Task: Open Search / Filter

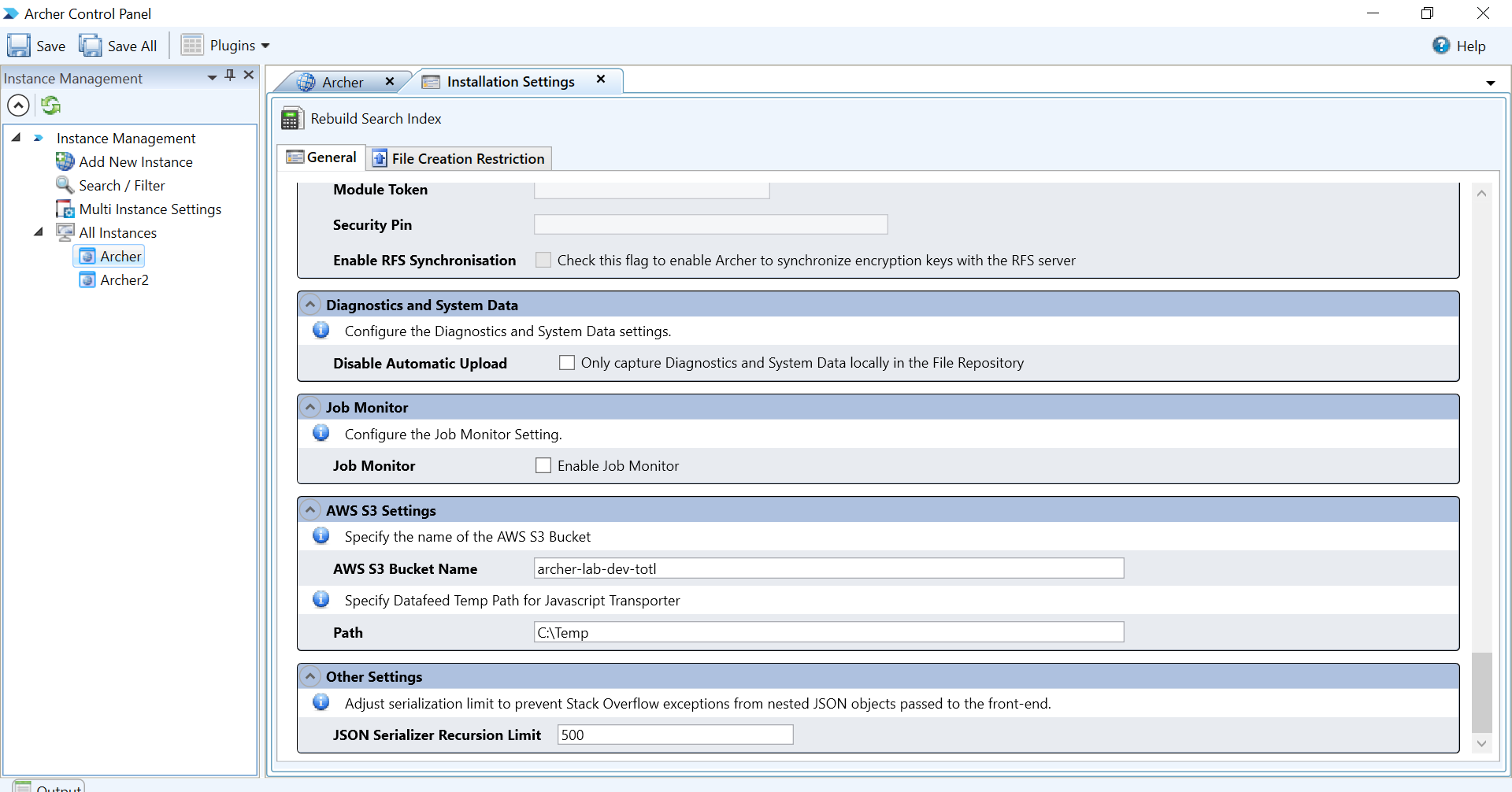Action: pos(122,185)
